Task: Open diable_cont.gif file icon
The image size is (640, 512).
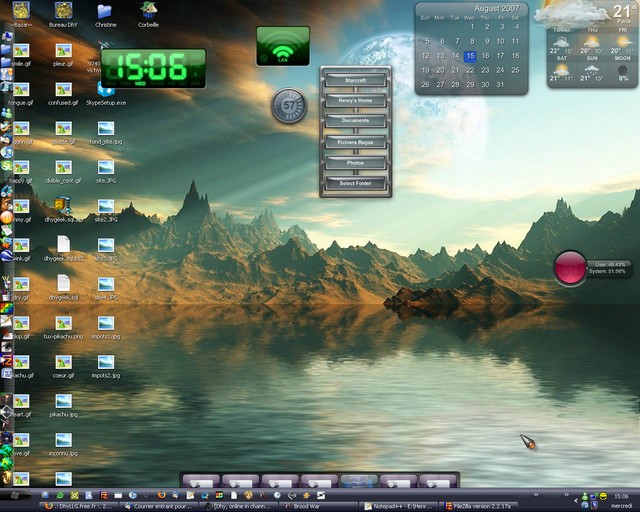Action: (x=63, y=172)
